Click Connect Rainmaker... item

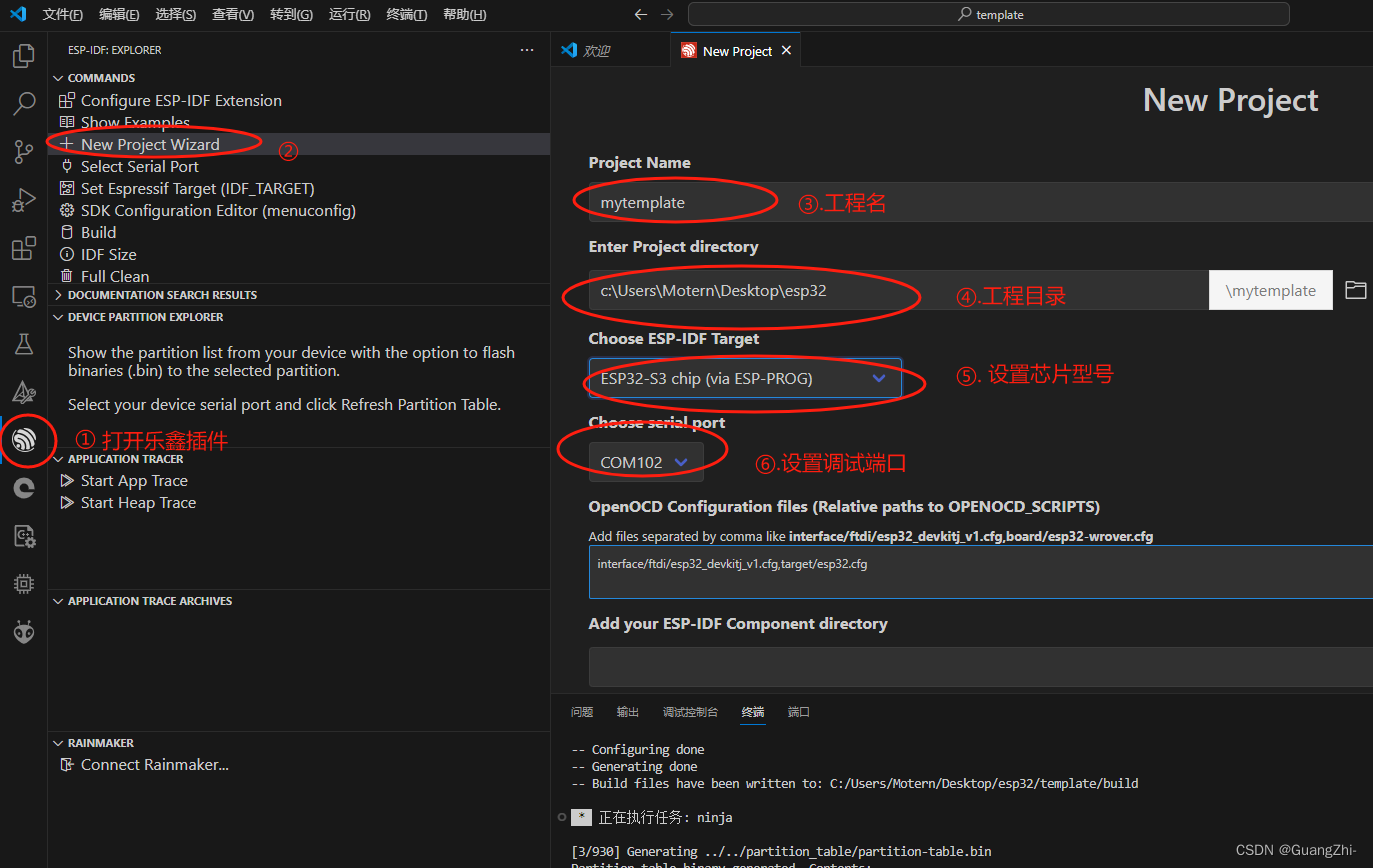(x=299, y=765)
